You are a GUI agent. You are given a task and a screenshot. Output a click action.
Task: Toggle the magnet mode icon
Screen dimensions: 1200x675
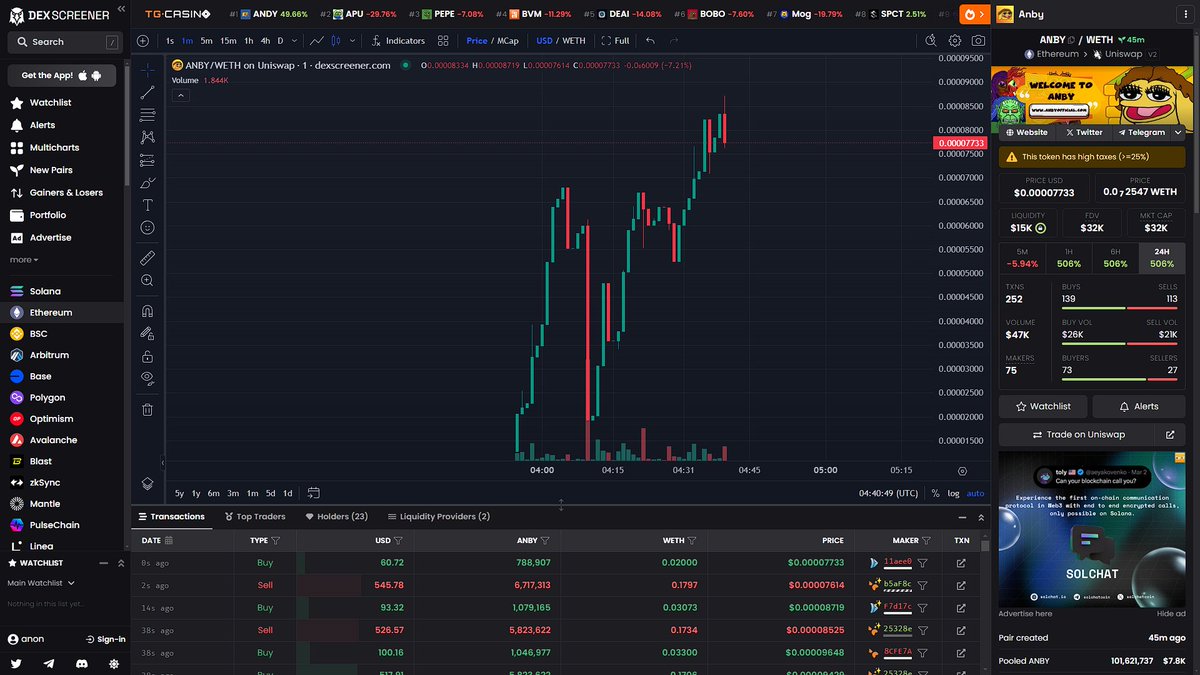(147, 311)
